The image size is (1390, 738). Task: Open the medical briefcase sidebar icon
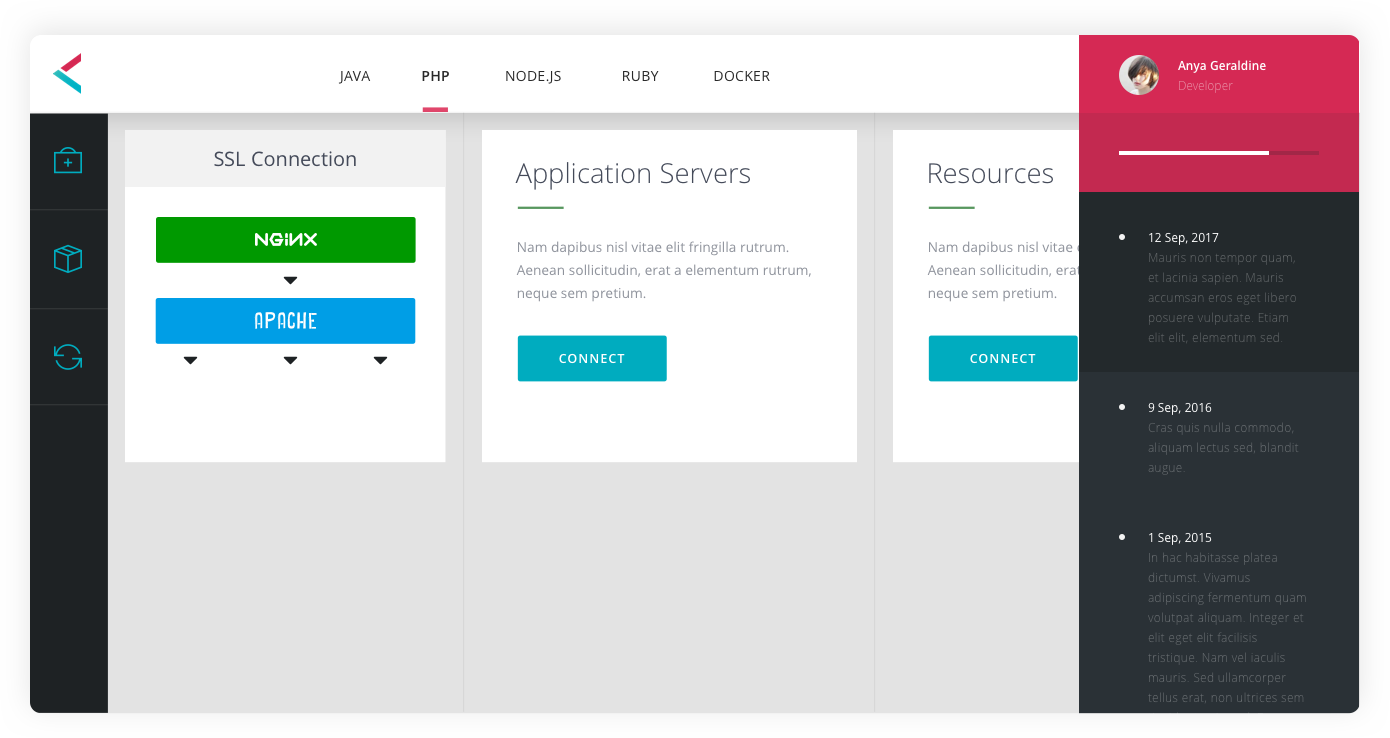pos(68,161)
